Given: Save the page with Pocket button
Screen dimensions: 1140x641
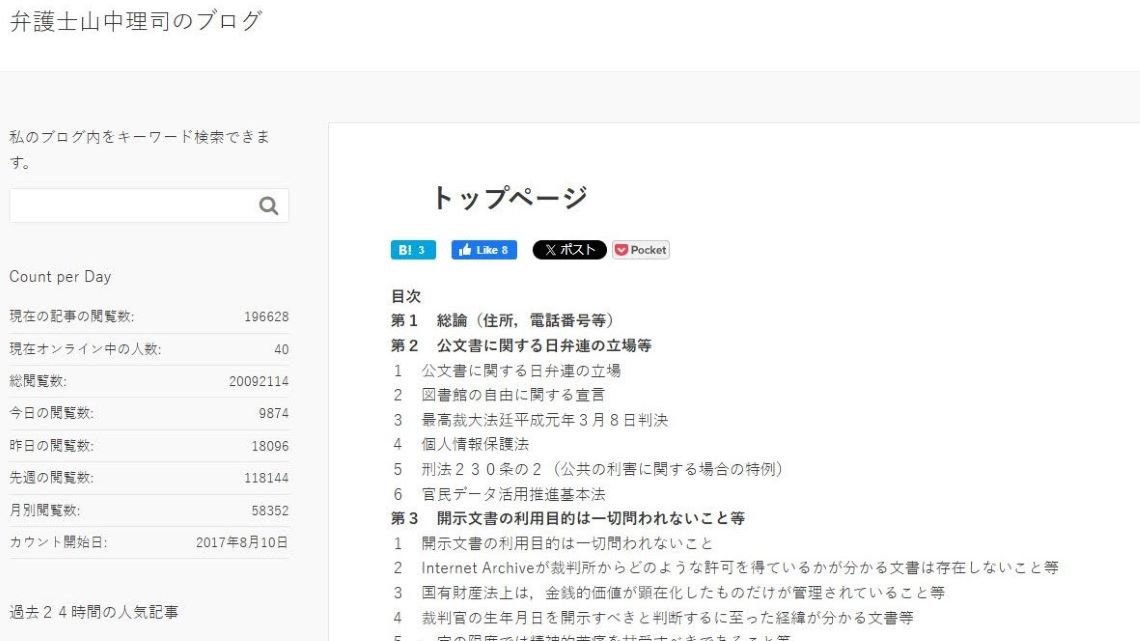Looking at the screenshot, I should pos(640,250).
